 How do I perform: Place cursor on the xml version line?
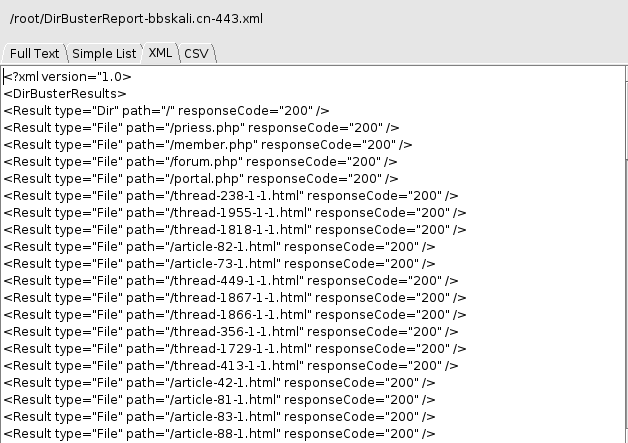68,76
